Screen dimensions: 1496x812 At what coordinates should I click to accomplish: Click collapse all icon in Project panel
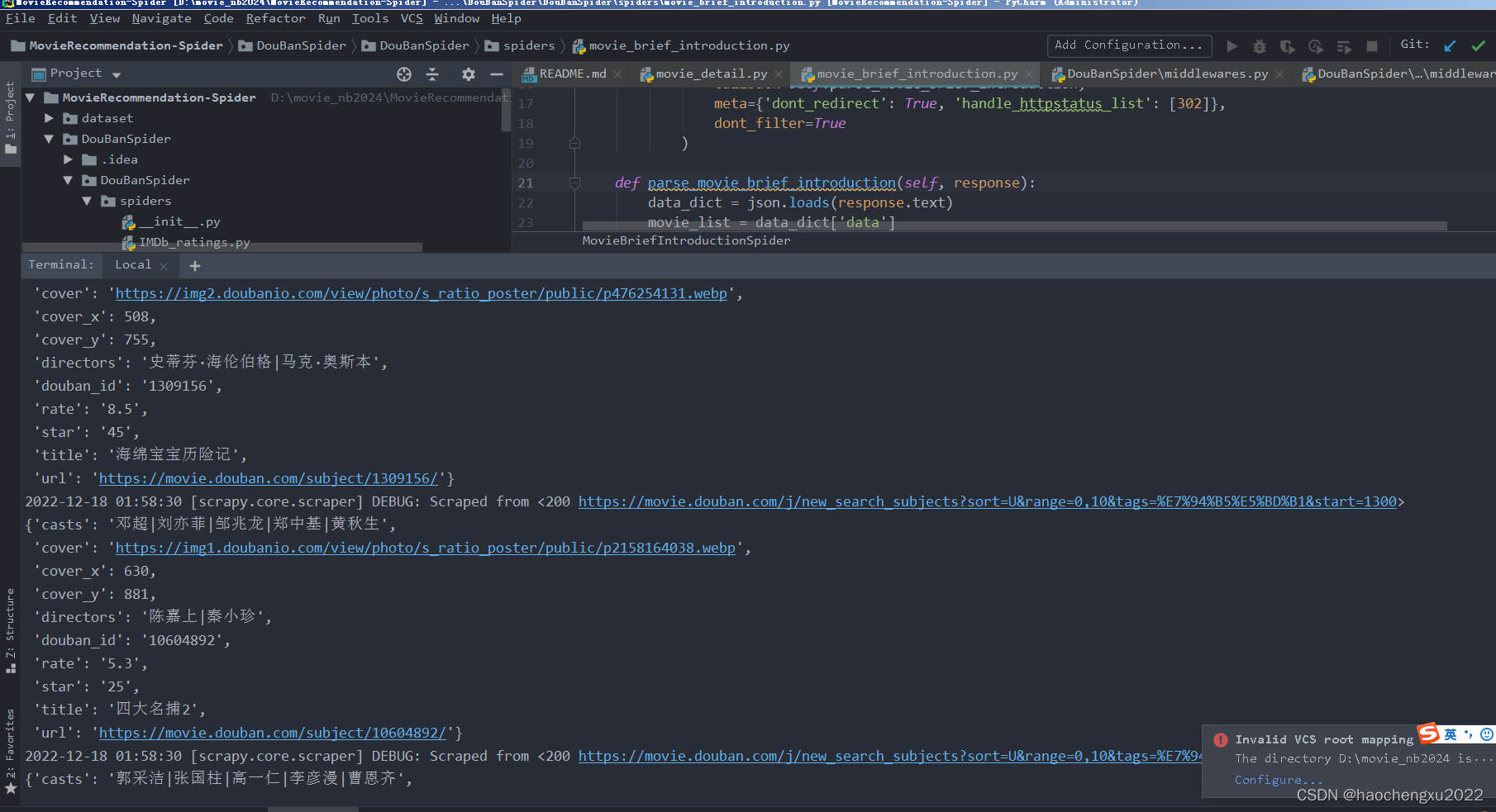[432, 74]
